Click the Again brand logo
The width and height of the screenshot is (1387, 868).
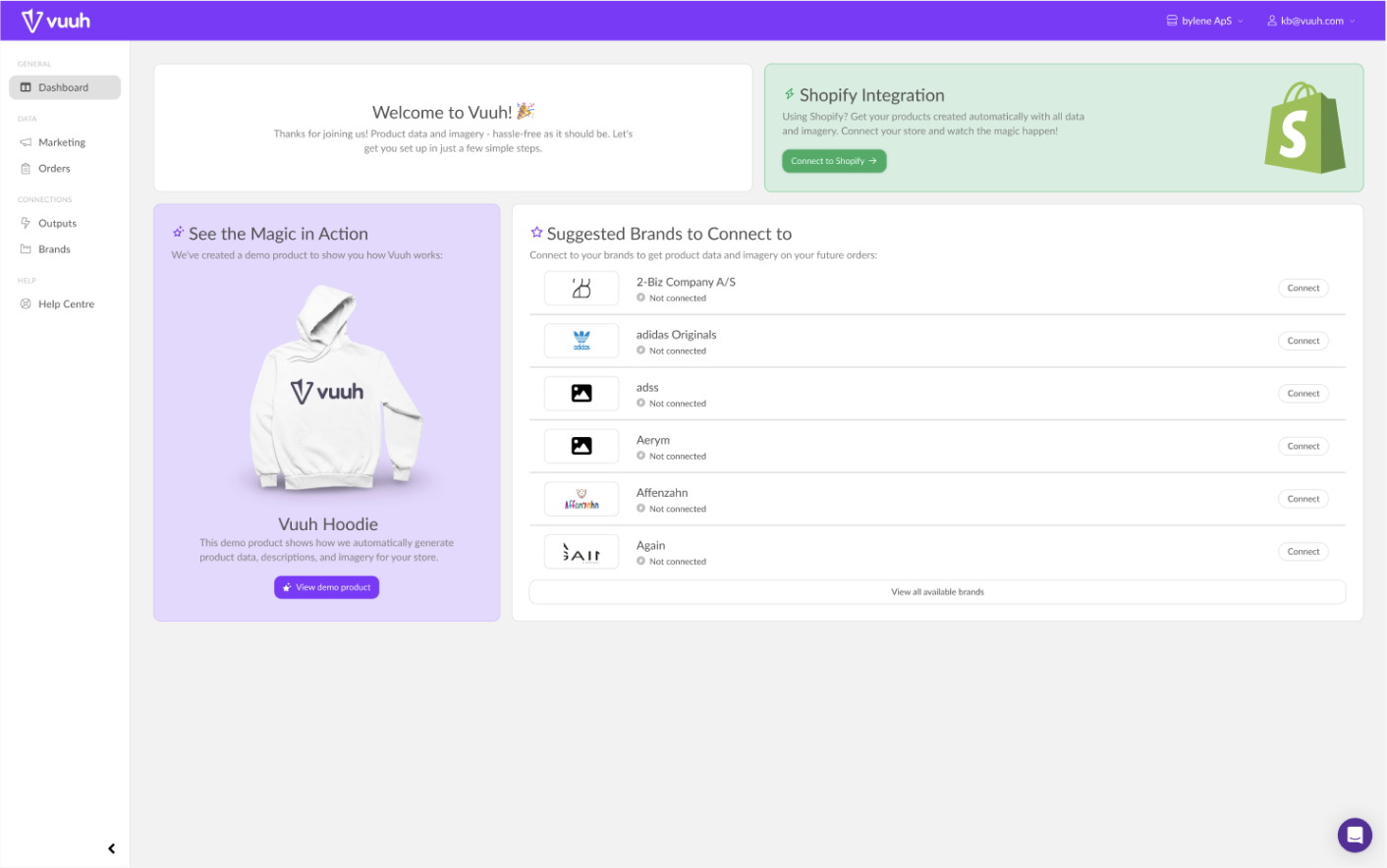click(582, 552)
